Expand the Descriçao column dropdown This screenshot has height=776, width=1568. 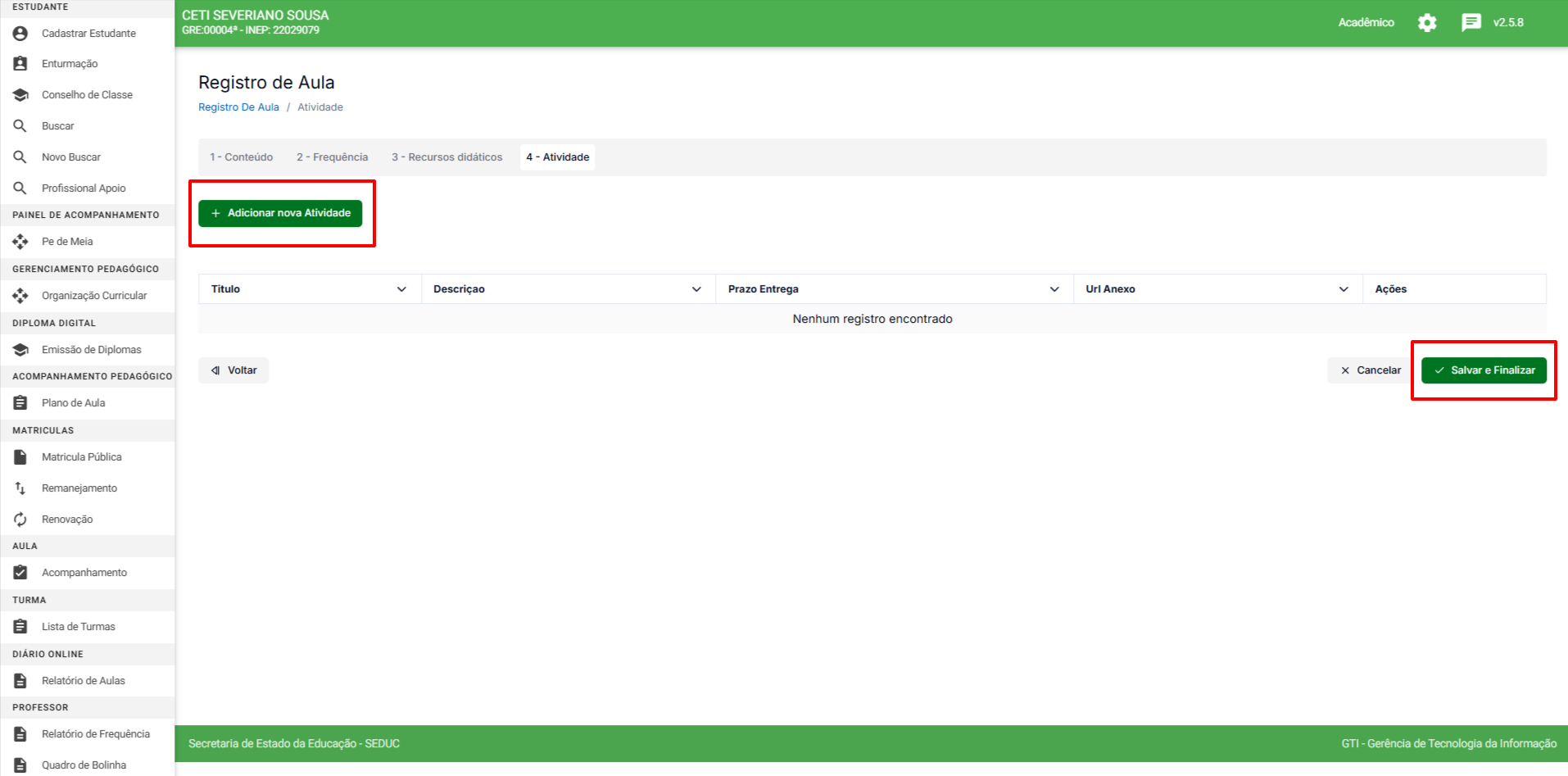[x=696, y=289]
